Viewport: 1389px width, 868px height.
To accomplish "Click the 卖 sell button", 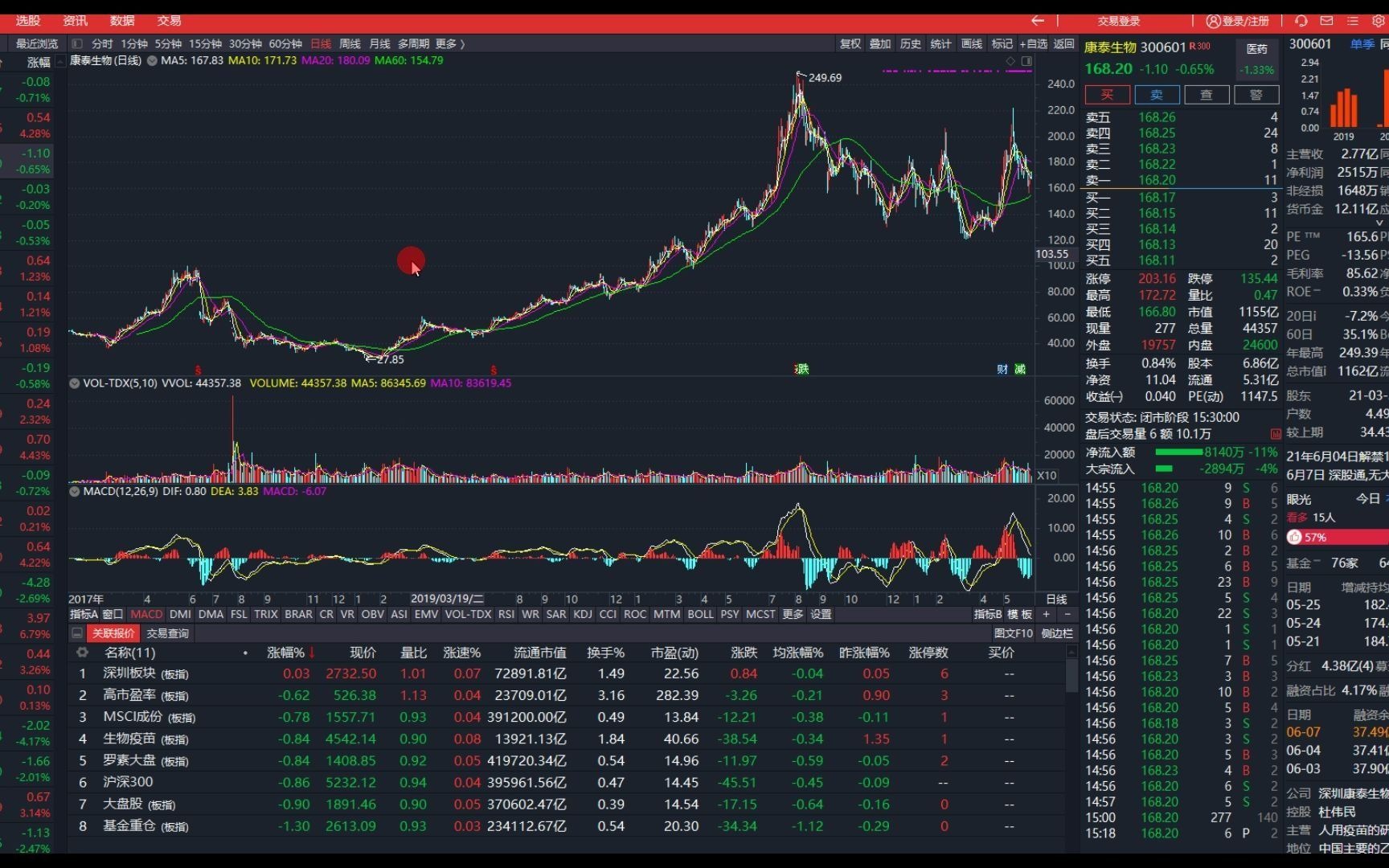I will click(x=1157, y=95).
